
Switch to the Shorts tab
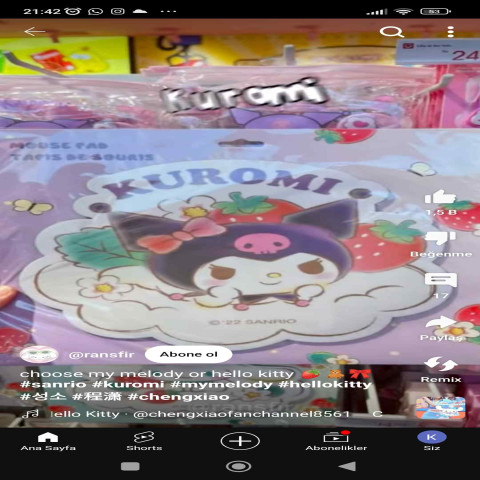144,442
